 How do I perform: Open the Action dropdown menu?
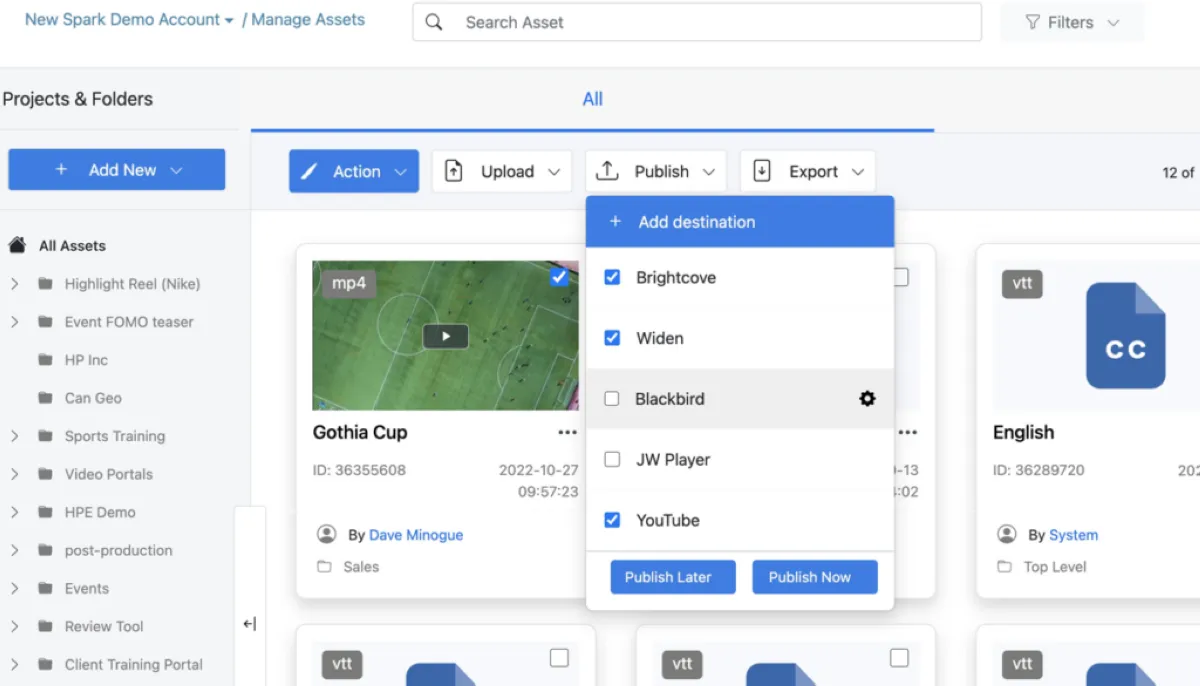click(354, 171)
